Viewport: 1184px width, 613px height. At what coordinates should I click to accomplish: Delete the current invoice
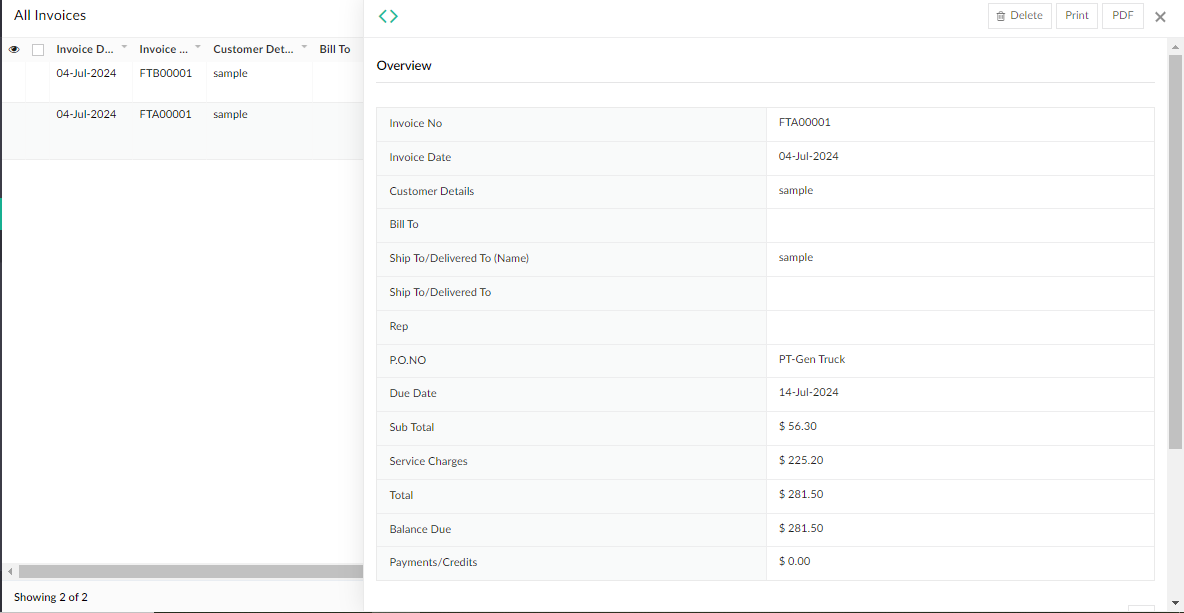(x=1019, y=16)
